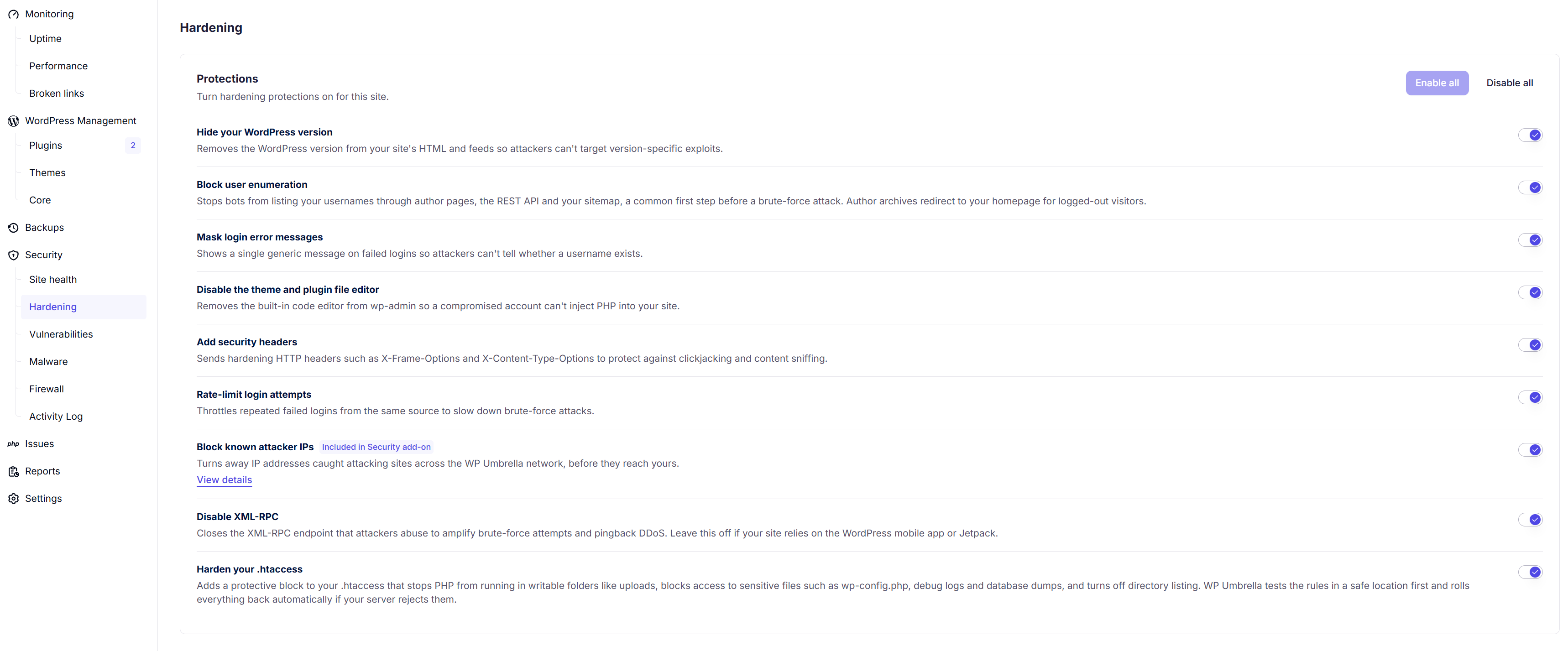1568x651 pixels.
Task: Click the Reports clipboard icon
Action: point(13,471)
